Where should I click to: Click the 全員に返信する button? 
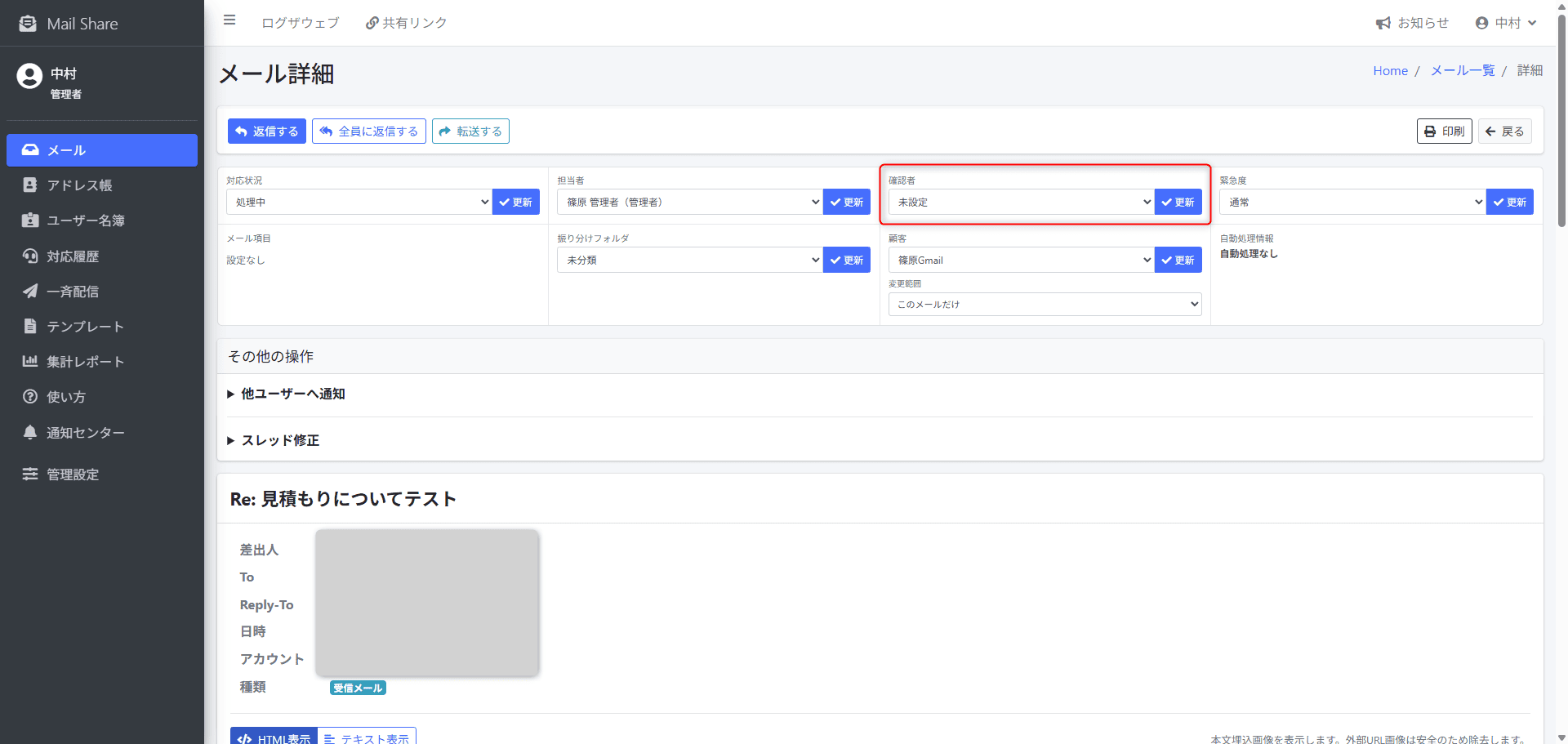369,131
